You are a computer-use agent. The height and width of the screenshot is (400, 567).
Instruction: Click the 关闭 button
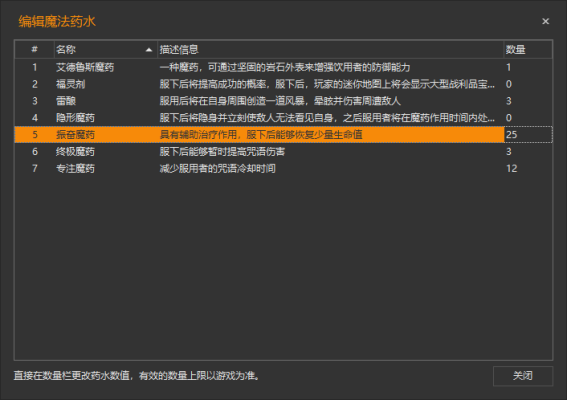523,376
